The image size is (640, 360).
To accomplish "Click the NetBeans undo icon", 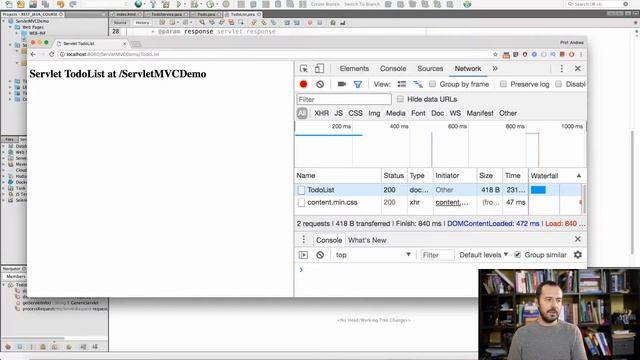I will 60,4.
